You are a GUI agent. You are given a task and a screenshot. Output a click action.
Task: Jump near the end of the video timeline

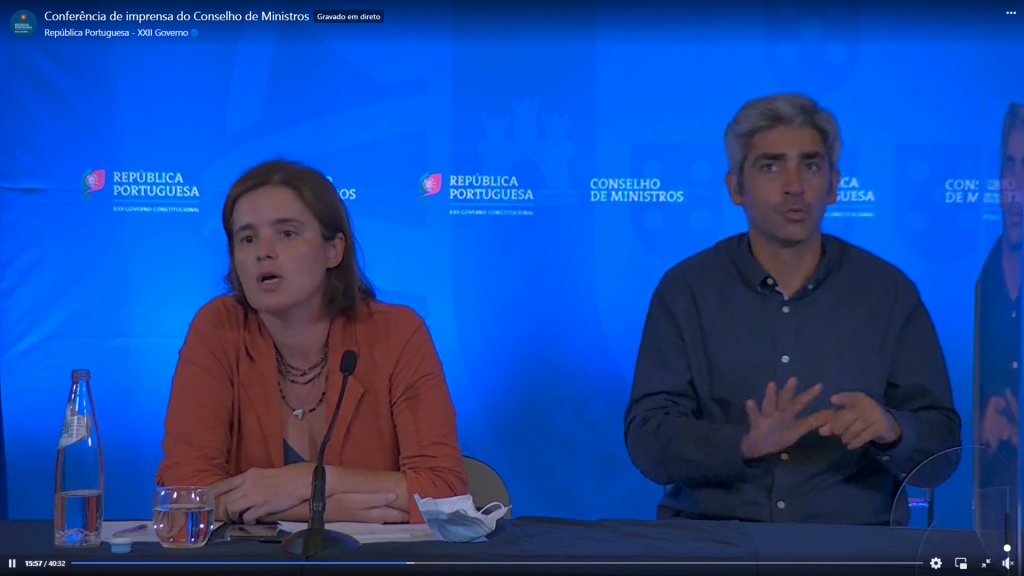tap(915, 563)
